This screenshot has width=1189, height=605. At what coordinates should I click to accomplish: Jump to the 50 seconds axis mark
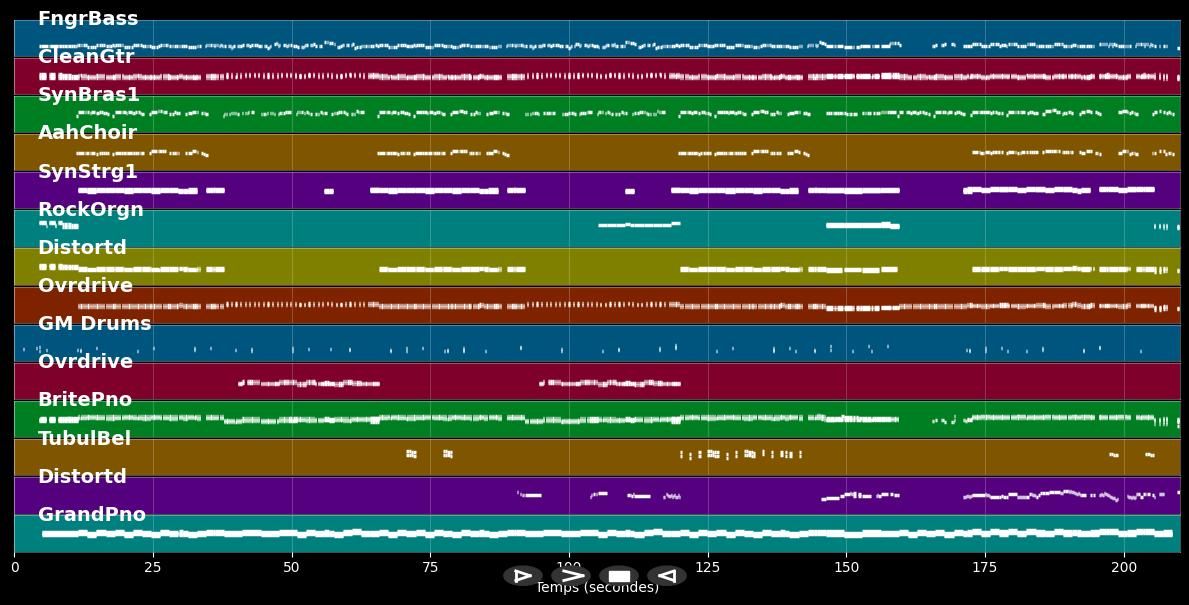[x=292, y=568]
